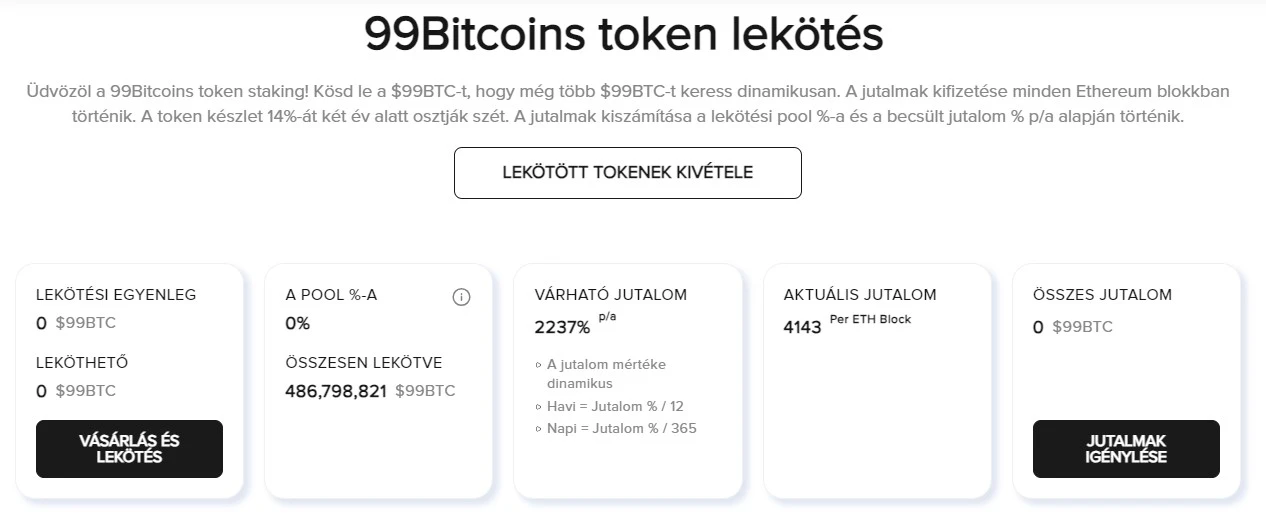Click the Havi = Jutalom % / 12 line

click(x=615, y=406)
